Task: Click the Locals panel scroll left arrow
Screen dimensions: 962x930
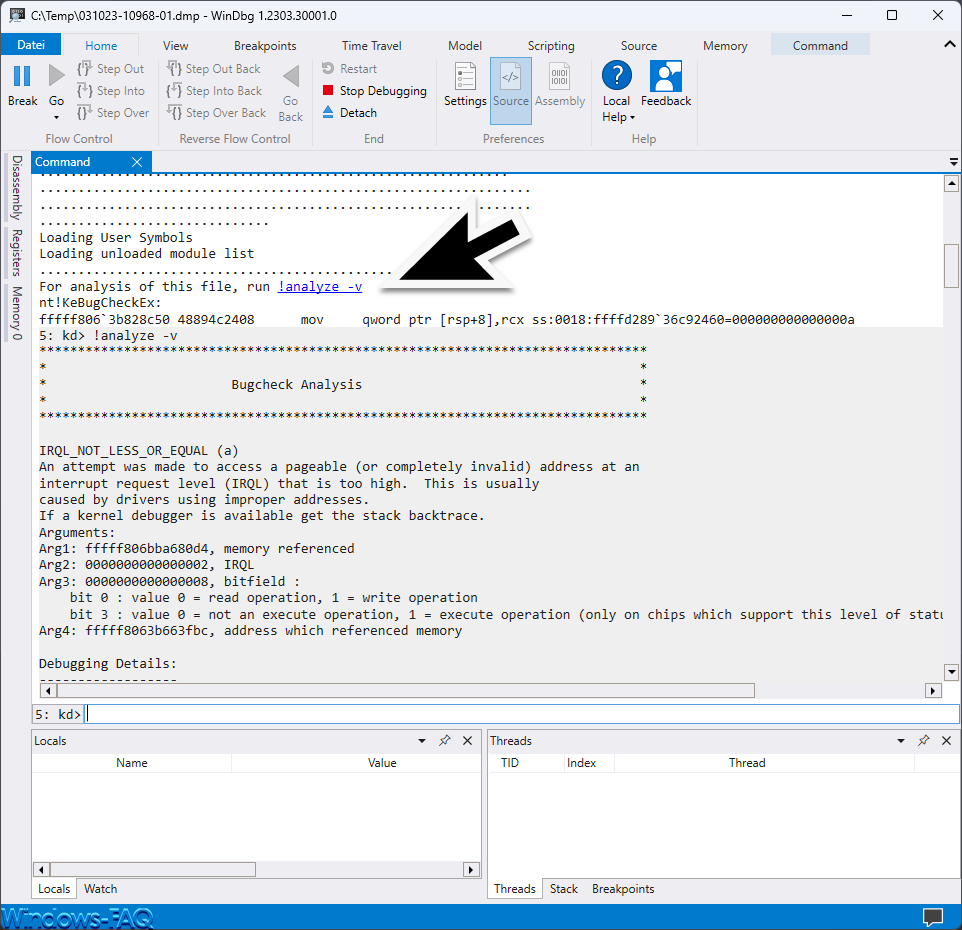Action: (41, 869)
